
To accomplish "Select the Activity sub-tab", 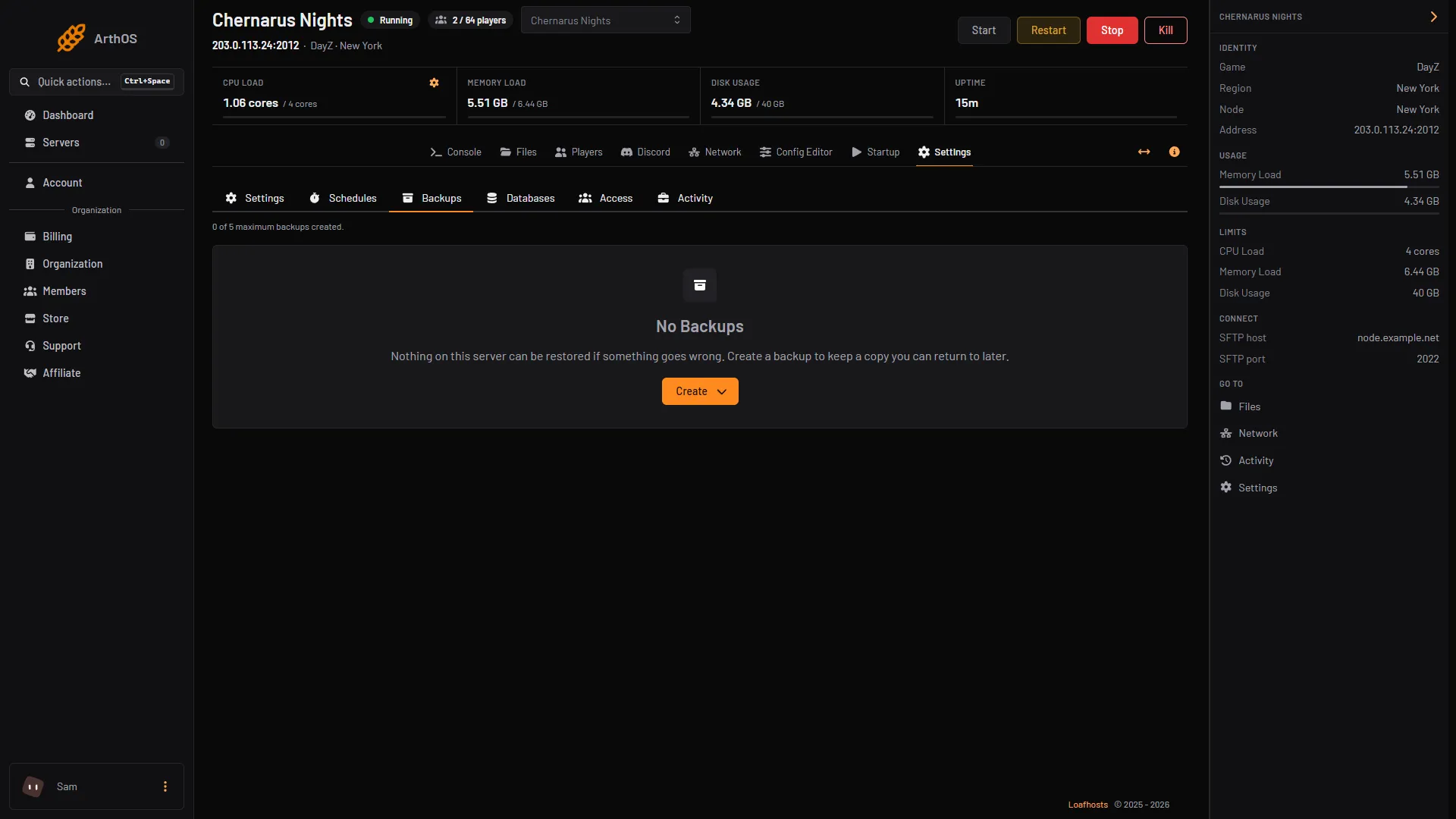I will (685, 199).
